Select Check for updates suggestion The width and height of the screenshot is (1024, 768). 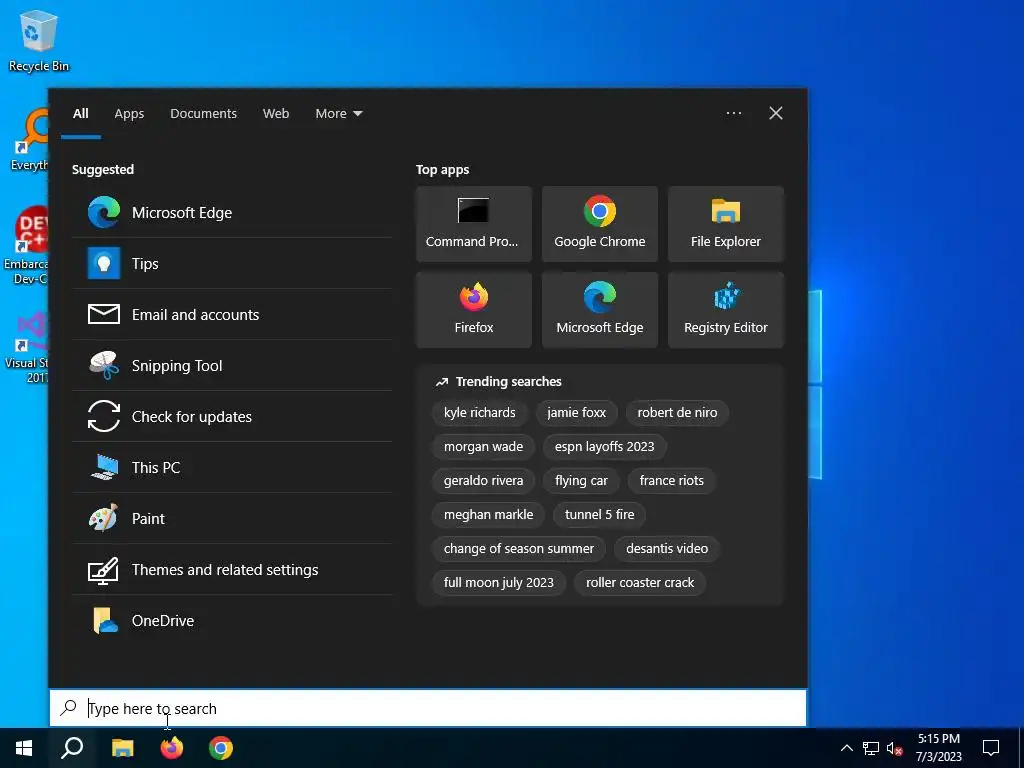click(232, 416)
